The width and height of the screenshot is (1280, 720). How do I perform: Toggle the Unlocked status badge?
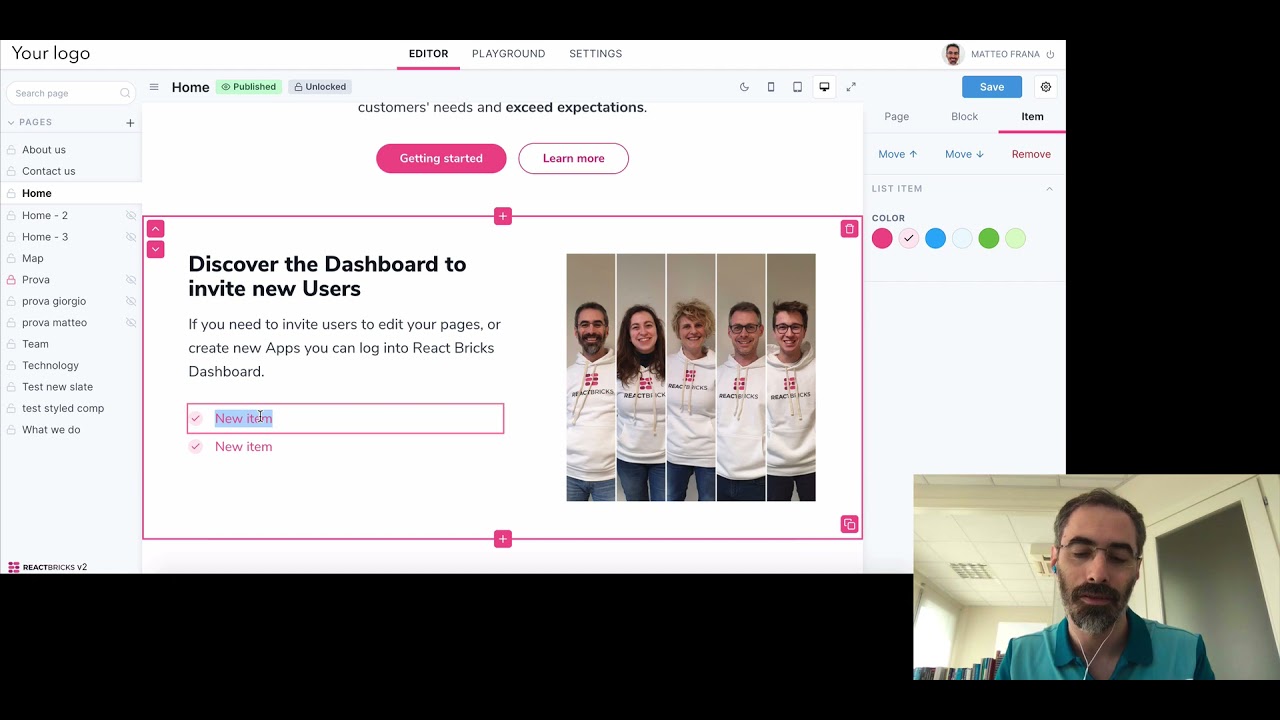pyautogui.click(x=319, y=87)
